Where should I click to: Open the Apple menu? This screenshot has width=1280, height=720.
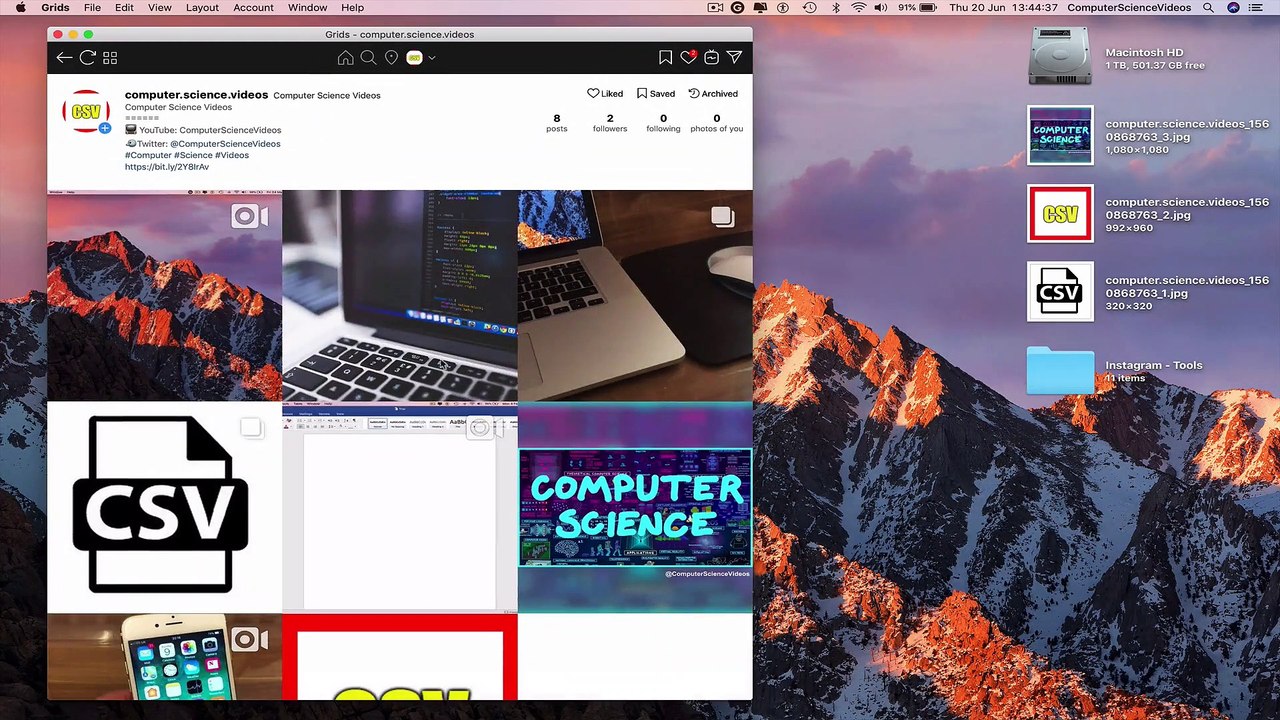click(20, 8)
